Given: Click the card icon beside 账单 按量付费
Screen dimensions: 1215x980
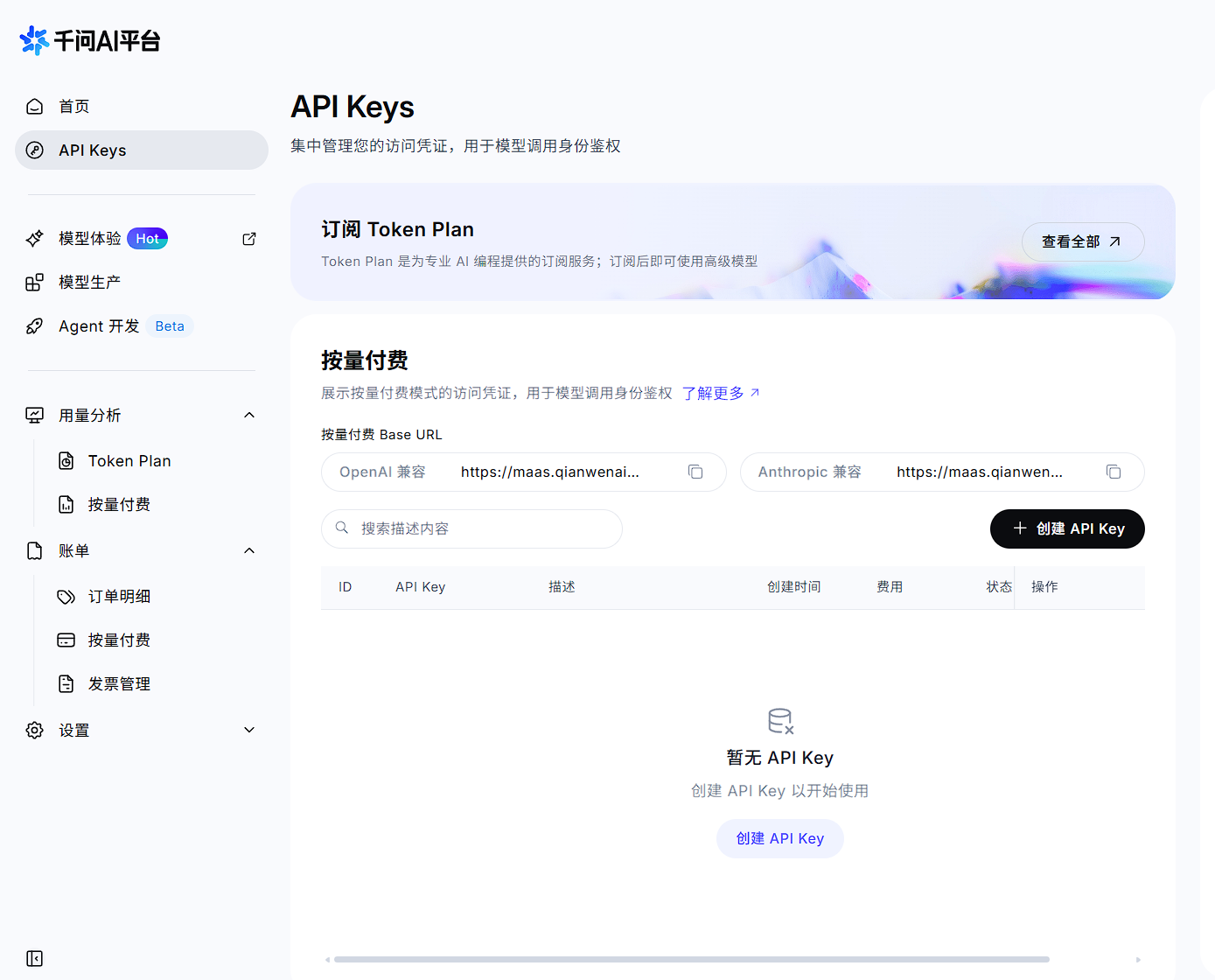Looking at the screenshot, I should coord(66,640).
